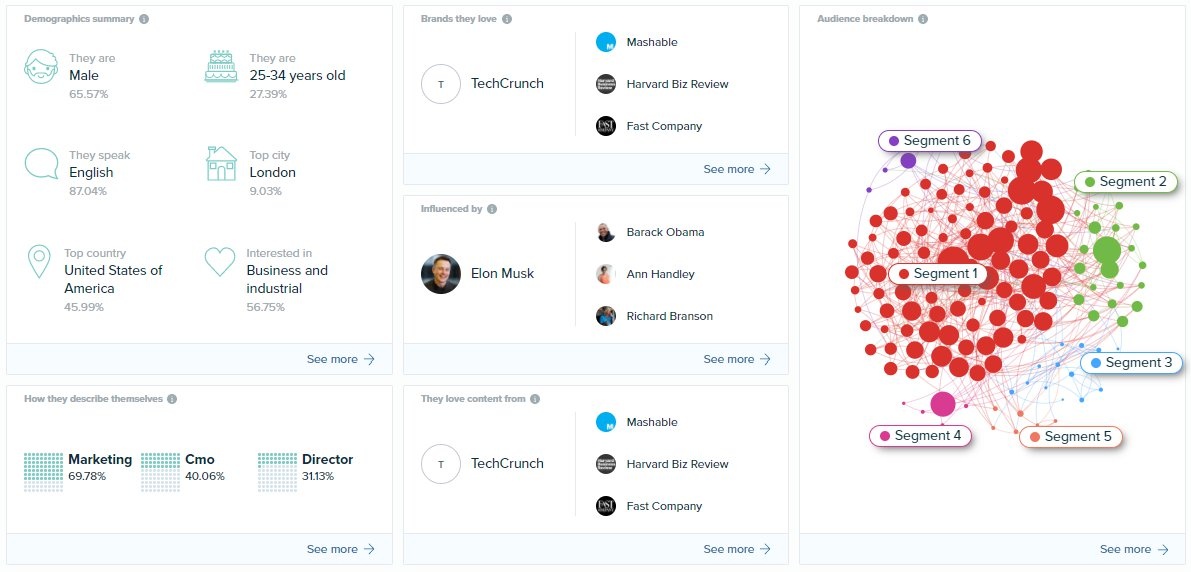Click the top city house icon
Screen dimensions: 1191x572
(x=221, y=163)
